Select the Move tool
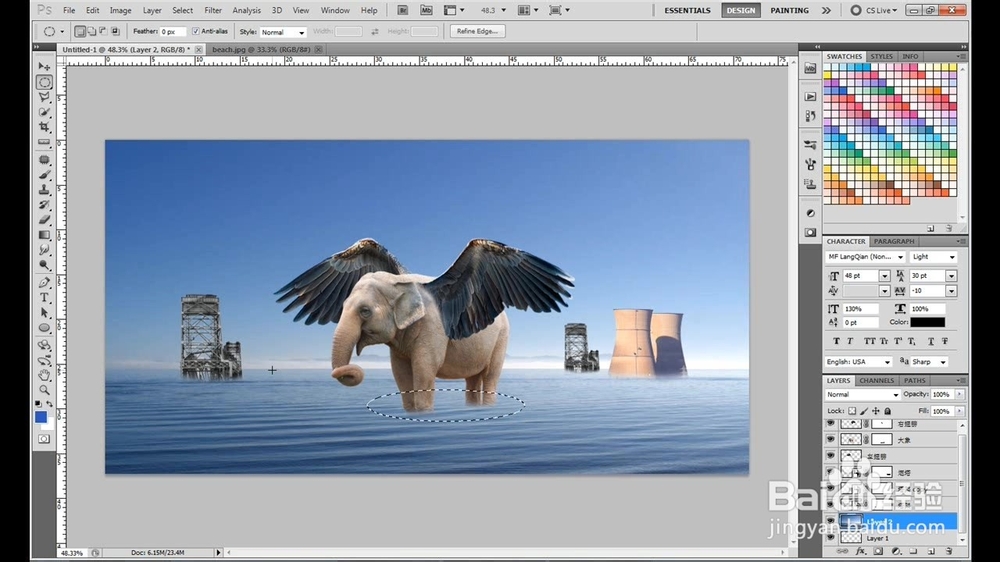The height and width of the screenshot is (562, 1000). (44, 66)
